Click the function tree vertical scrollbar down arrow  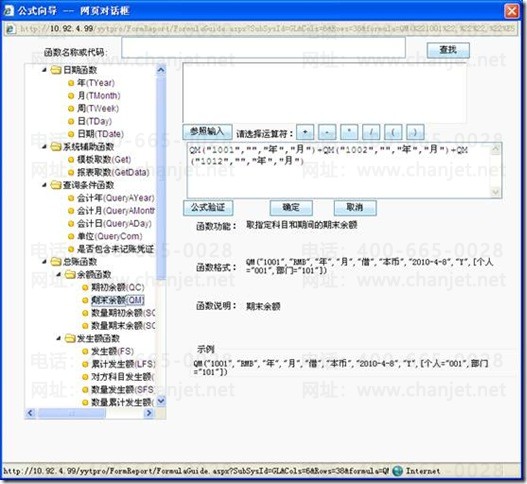[161, 401]
